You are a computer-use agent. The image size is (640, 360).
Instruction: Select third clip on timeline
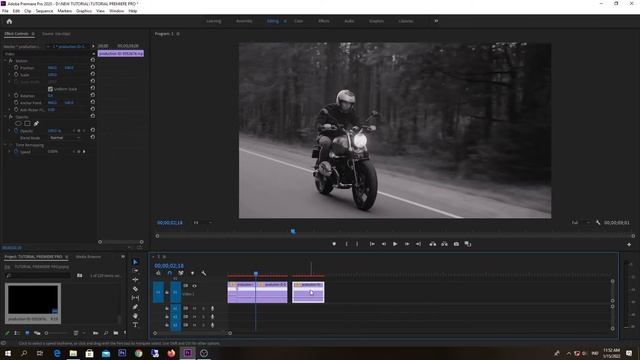click(x=308, y=292)
